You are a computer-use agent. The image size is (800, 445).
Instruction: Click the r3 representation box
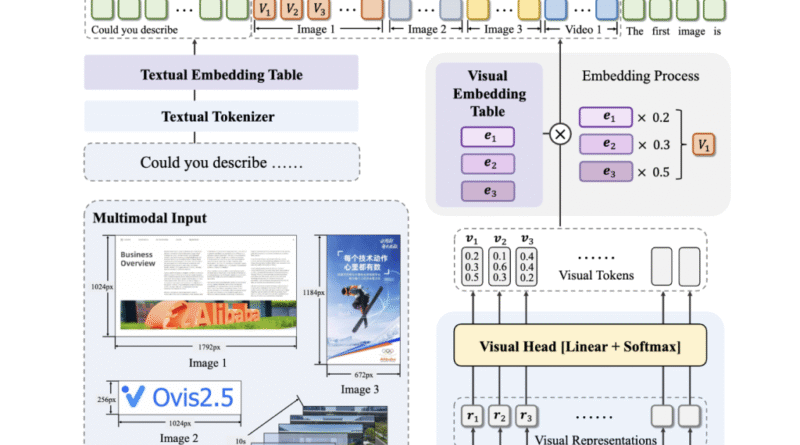pos(527,416)
